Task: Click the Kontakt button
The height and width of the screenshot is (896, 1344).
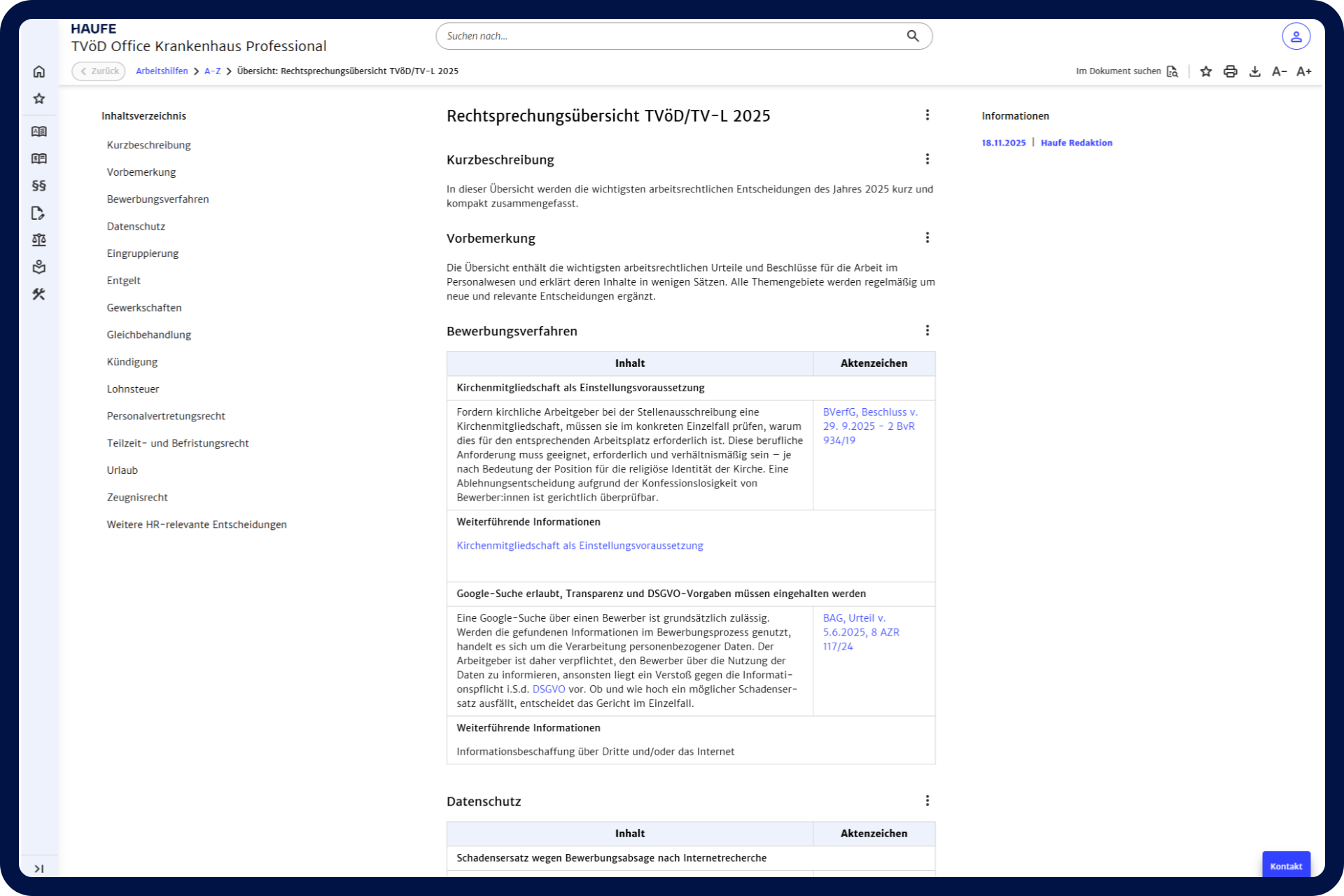Action: pyautogui.click(x=1286, y=866)
